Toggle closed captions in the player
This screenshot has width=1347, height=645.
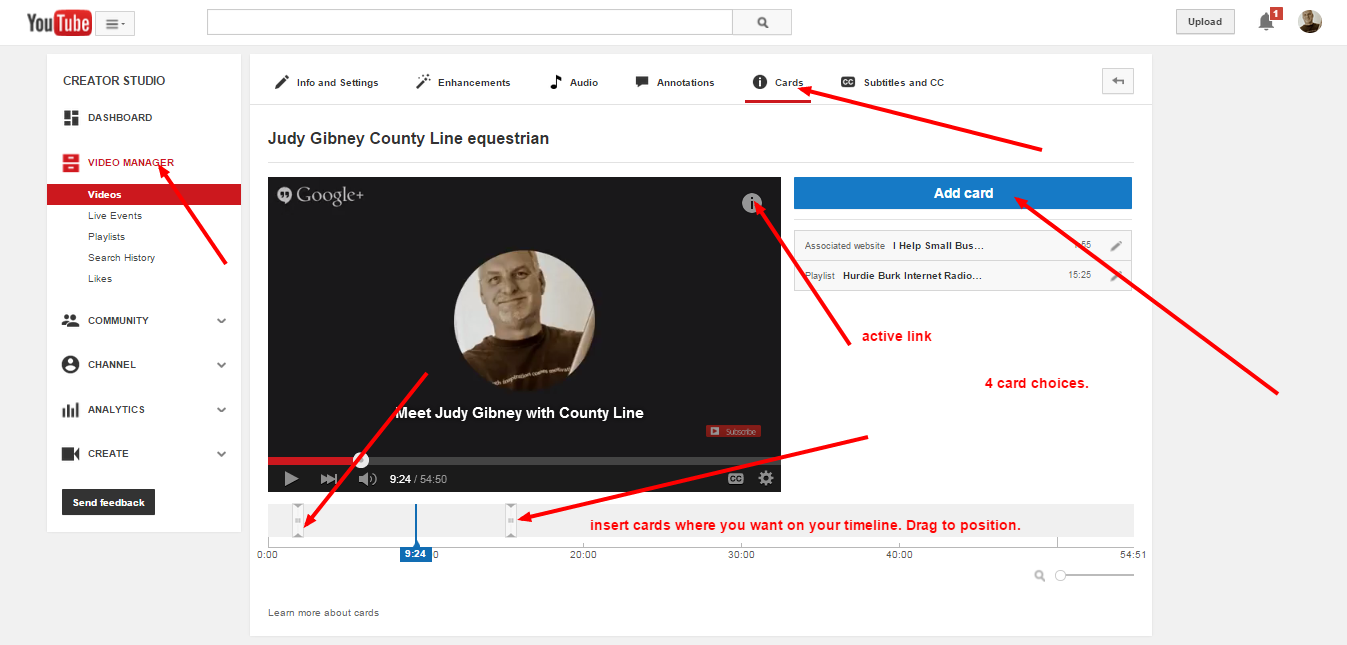click(736, 479)
